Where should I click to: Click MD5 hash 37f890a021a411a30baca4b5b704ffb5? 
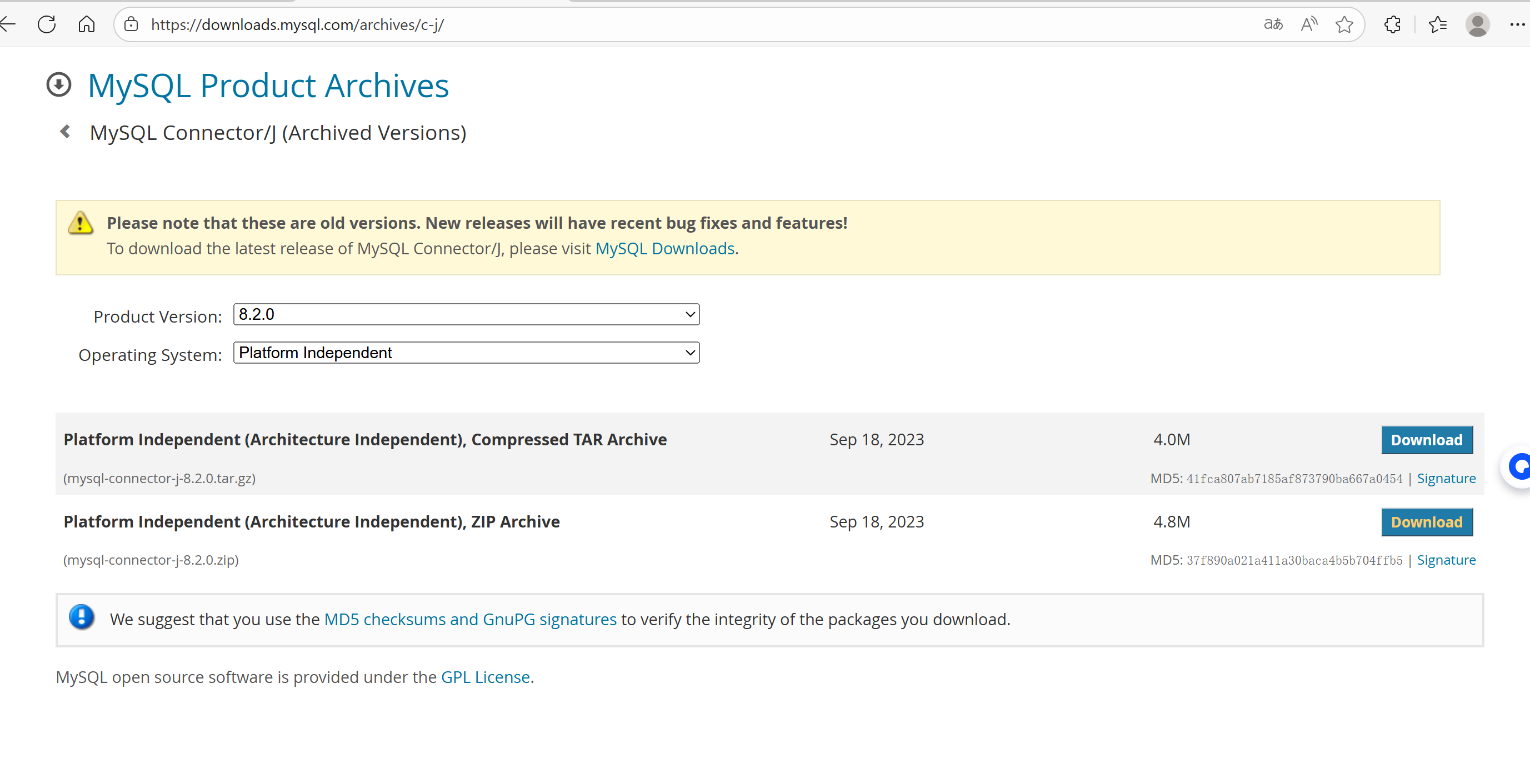[x=1294, y=560]
